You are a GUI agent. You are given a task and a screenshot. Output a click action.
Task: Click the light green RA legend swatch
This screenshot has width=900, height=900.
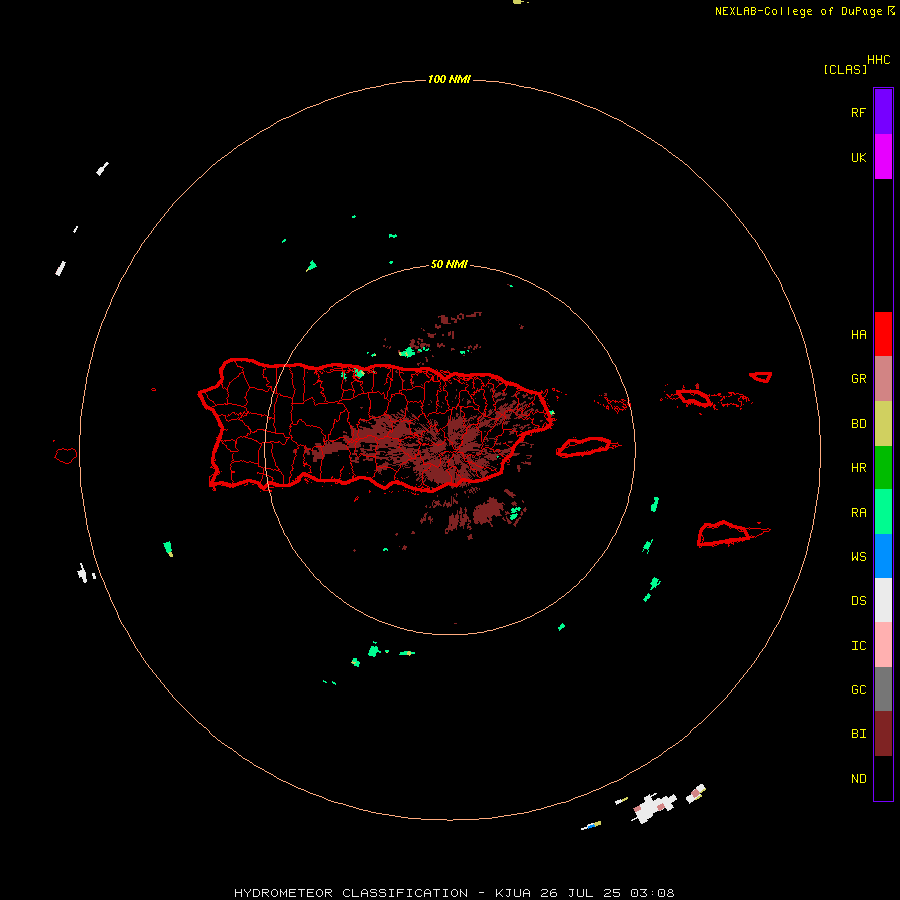pyautogui.click(x=883, y=512)
